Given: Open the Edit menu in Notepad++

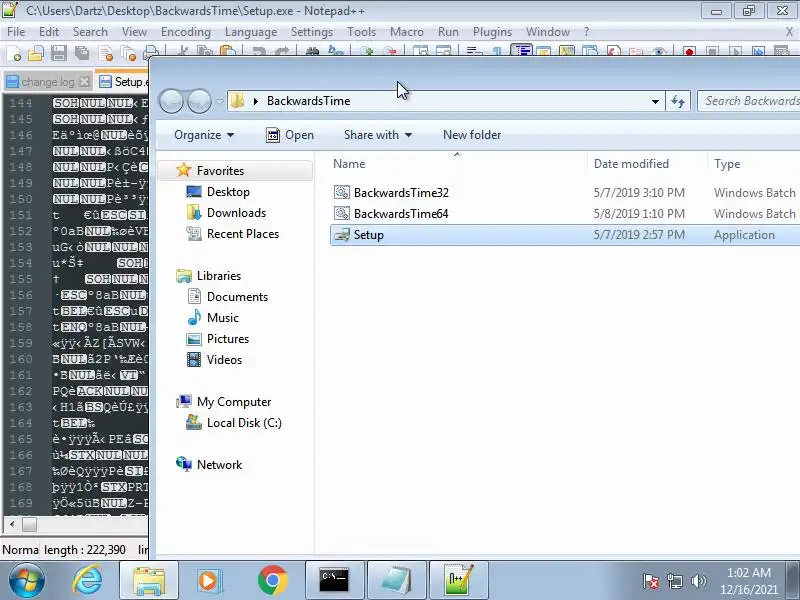Looking at the screenshot, I should point(49,32).
